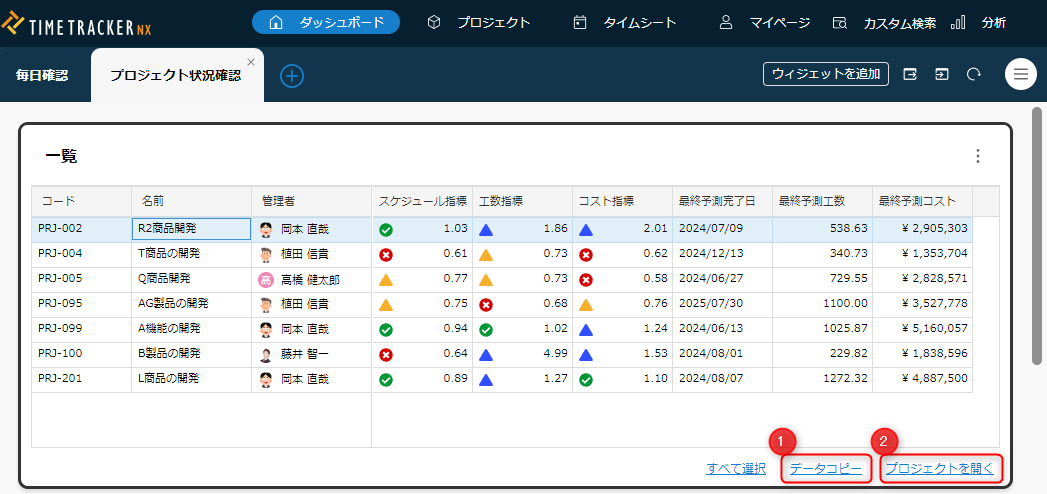
Task: Open the hamburger menu in the header
Action: coord(1020,74)
